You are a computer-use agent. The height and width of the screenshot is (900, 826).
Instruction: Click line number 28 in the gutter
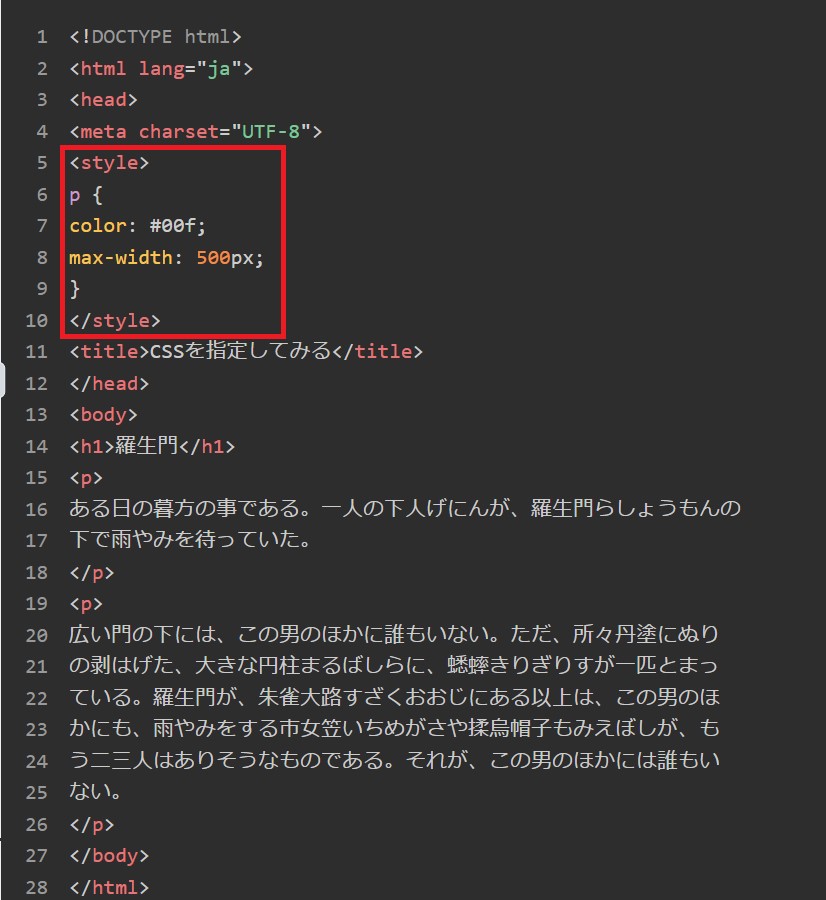37,887
